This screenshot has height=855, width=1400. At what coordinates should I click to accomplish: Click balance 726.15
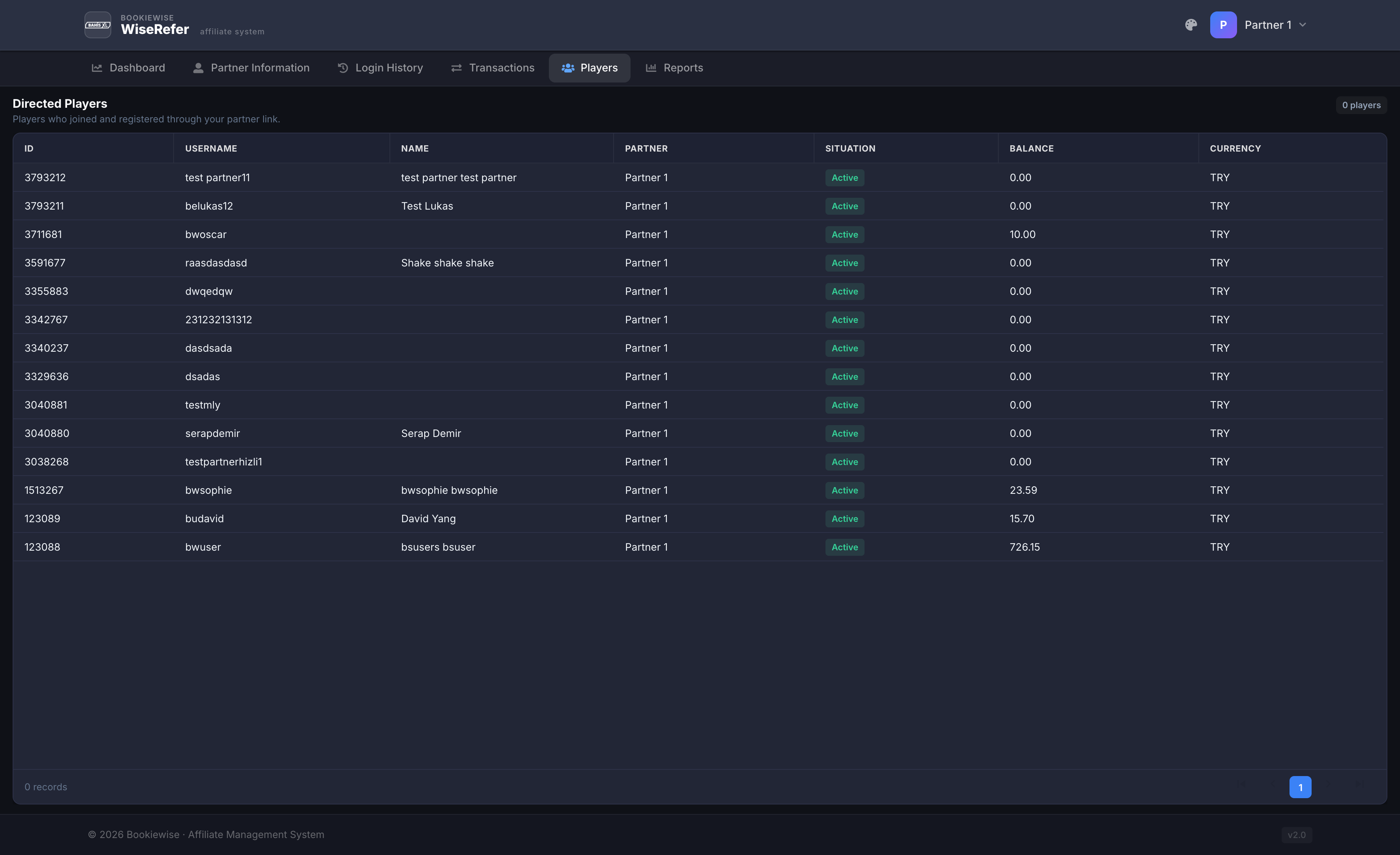[x=1024, y=547]
